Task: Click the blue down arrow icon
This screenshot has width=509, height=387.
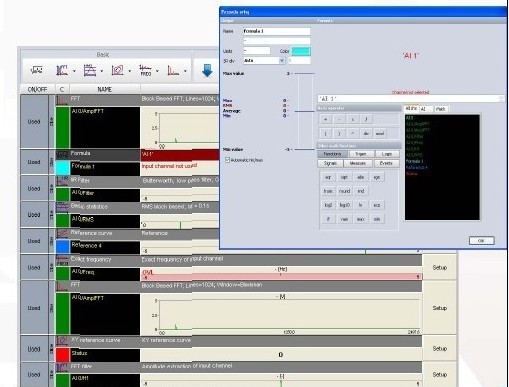Action: (x=207, y=70)
